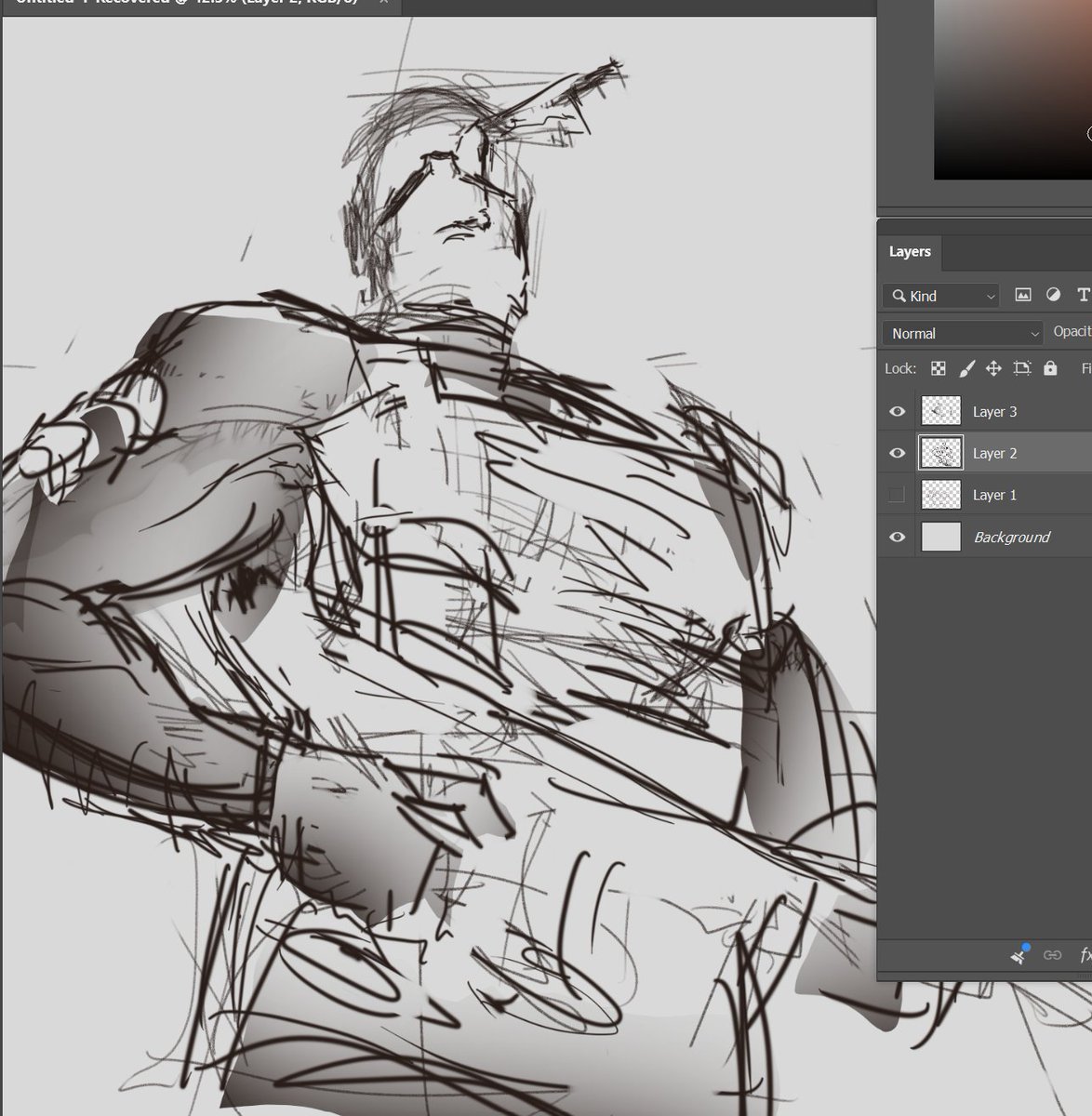The height and width of the screenshot is (1116, 1092).
Task: Filter layers by pixel layers icon
Action: (x=1023, y=295)
